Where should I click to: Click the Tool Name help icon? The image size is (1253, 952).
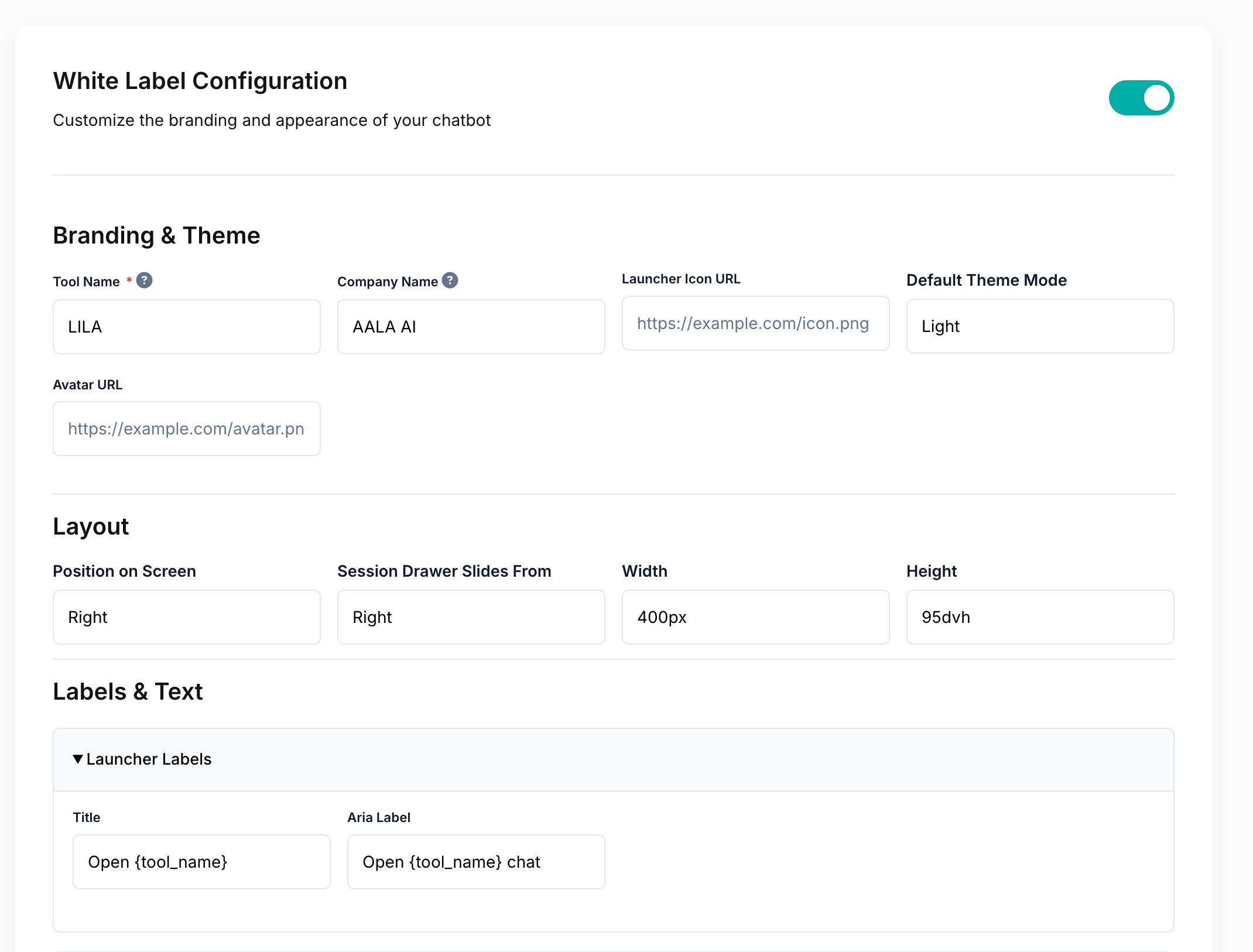coord(144,280)
